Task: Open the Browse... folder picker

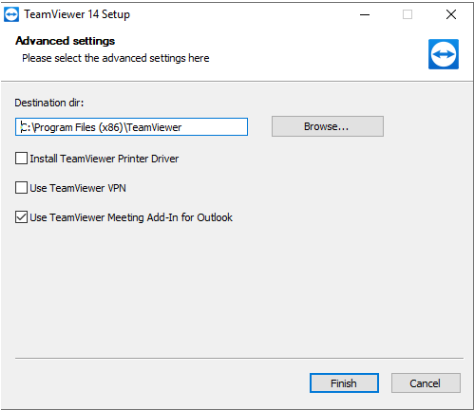Action: click(x=328, y=126)
